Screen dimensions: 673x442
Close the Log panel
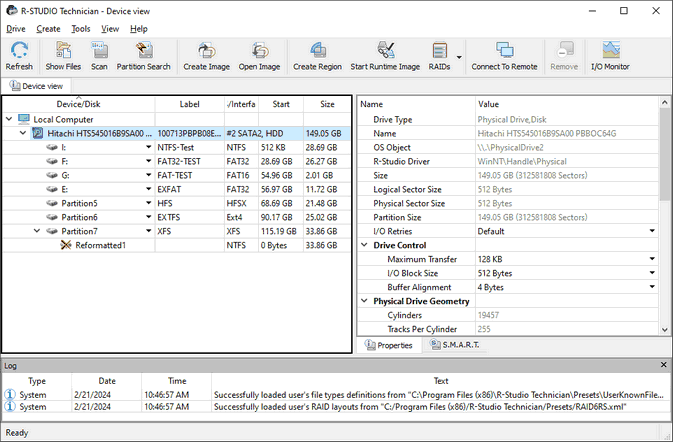point(664,365)
